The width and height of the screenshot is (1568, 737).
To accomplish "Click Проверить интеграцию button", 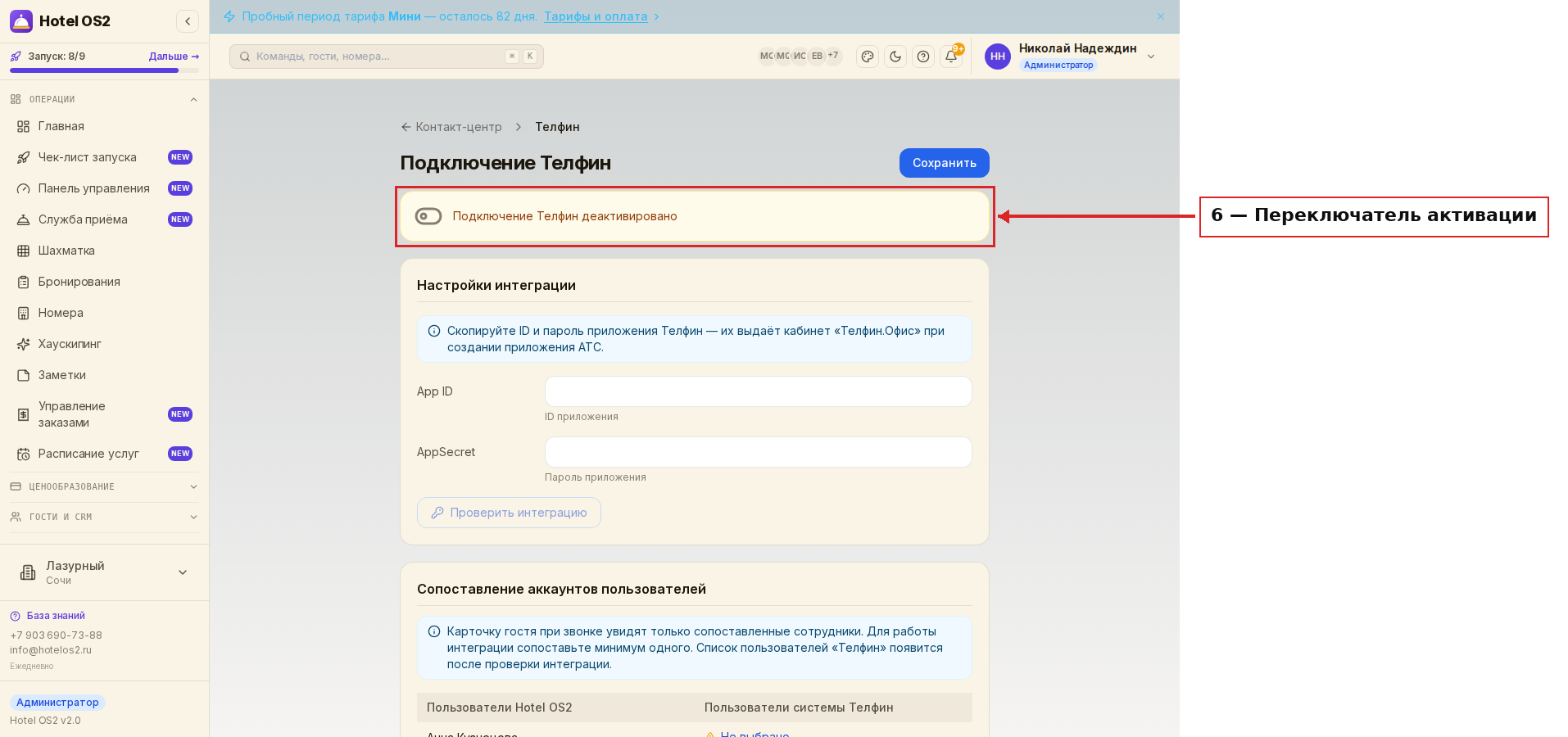I will click(x=509, y=513).
